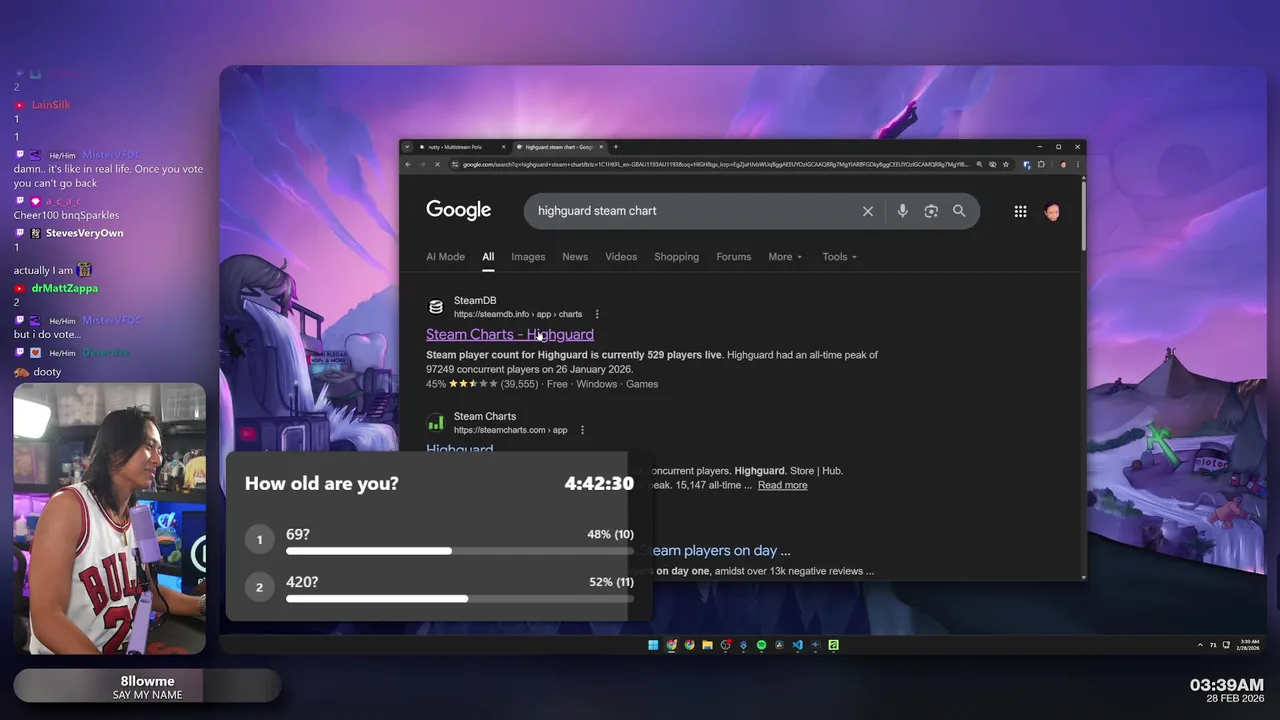Viewport: 1280px width, 720px height.
Task: Click the Chrome address bar URL
Action: 714,164
